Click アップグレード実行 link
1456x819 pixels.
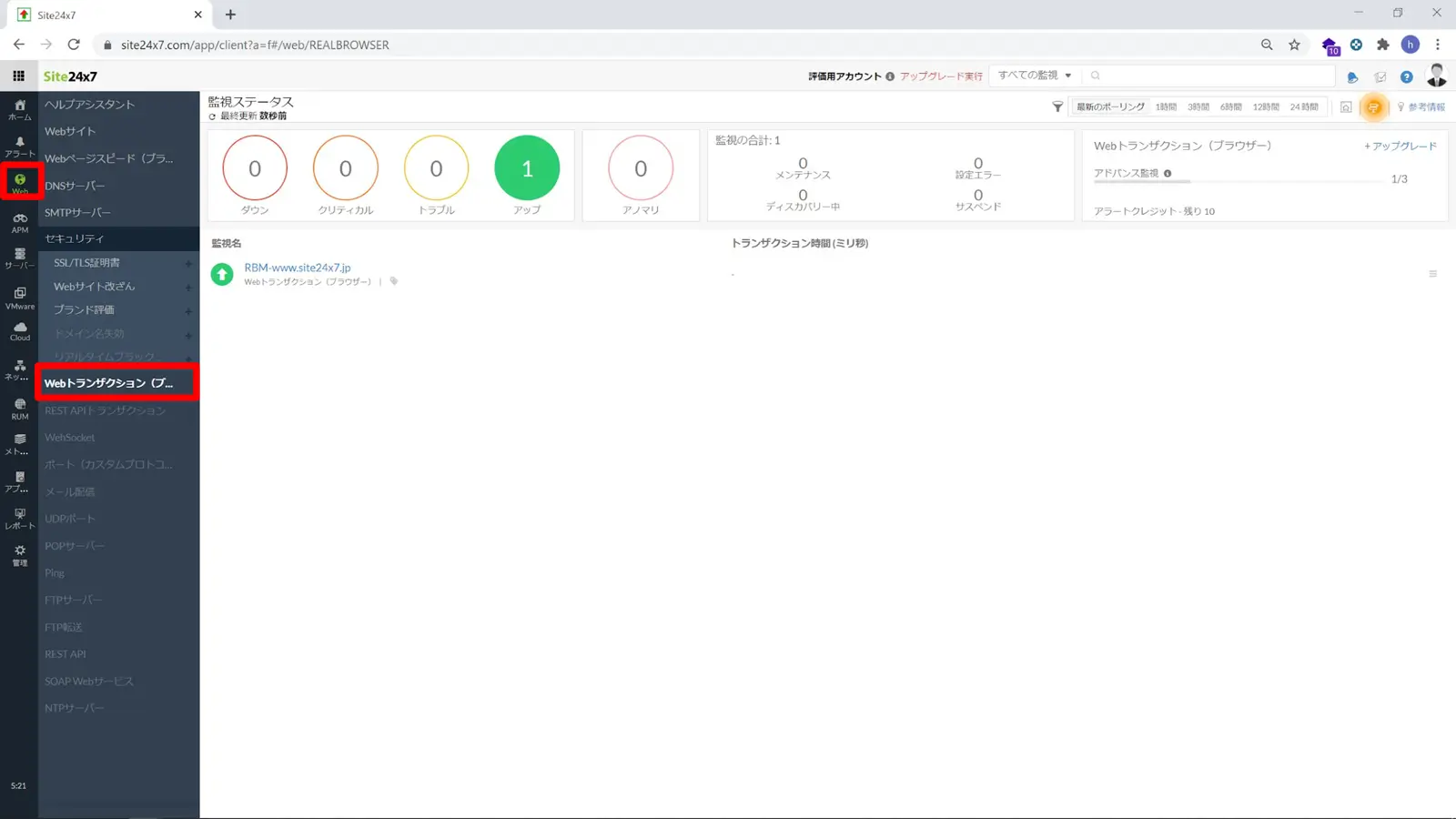click(941, 76)
